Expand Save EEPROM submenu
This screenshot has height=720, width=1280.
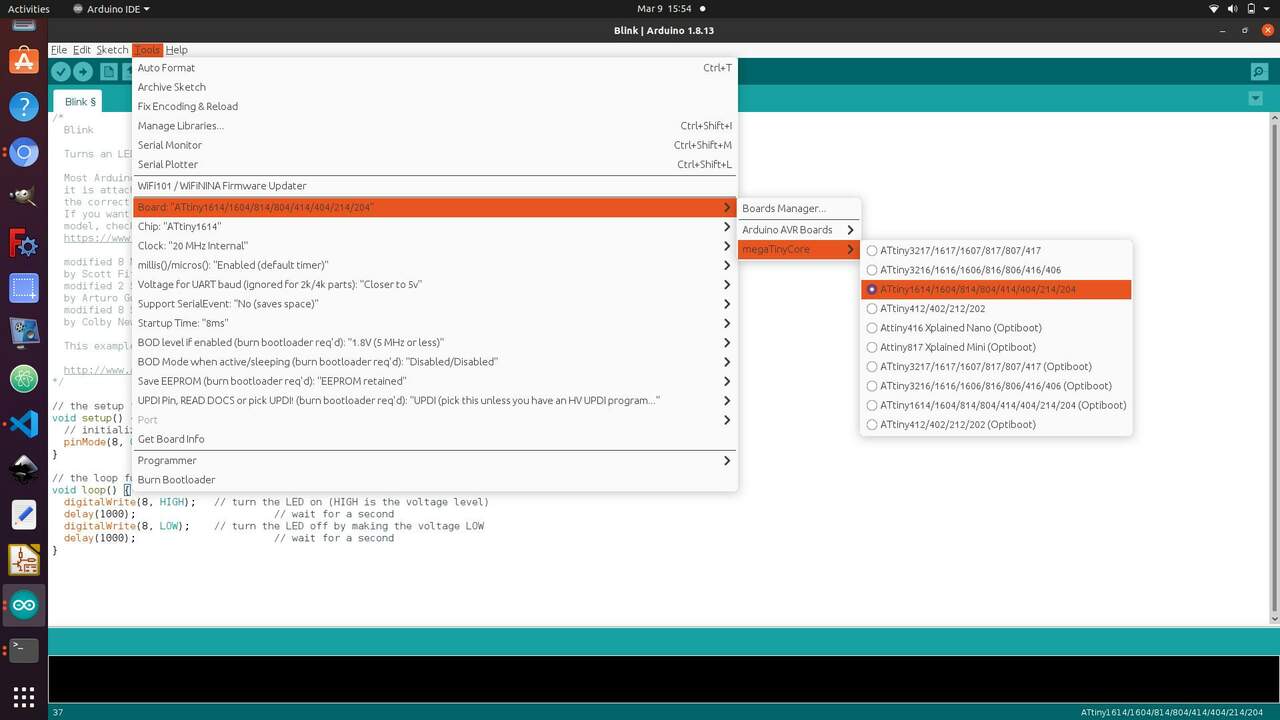coord(435,381)
